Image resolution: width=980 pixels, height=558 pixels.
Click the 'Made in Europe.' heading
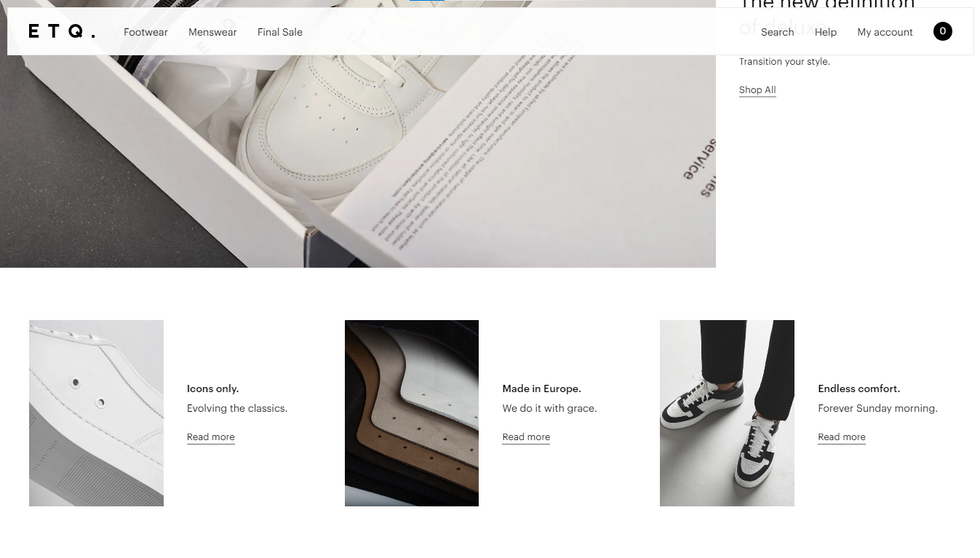pyautogui.click(x=542, y=389)
